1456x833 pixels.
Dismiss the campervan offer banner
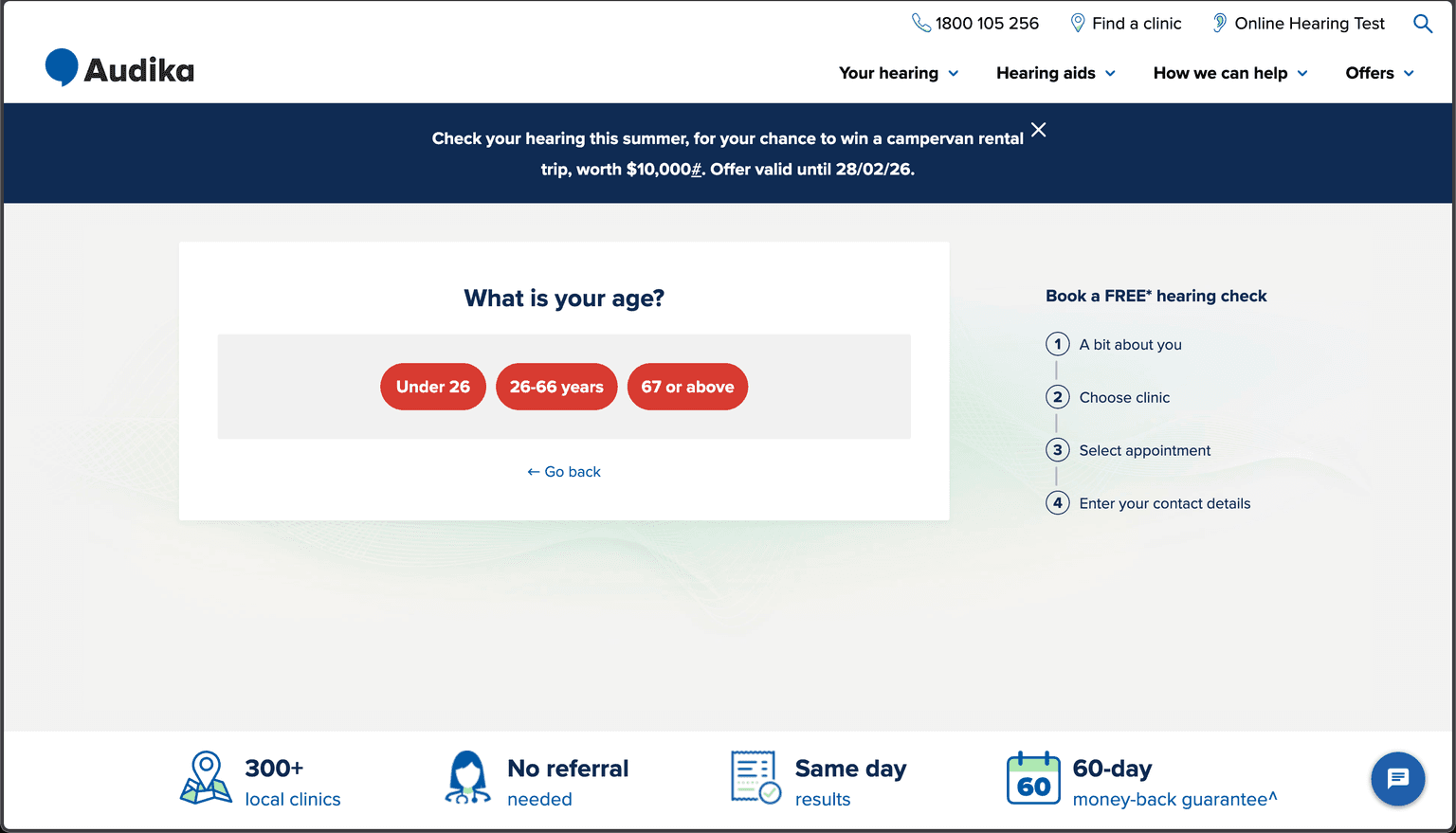coord(1038,129)
